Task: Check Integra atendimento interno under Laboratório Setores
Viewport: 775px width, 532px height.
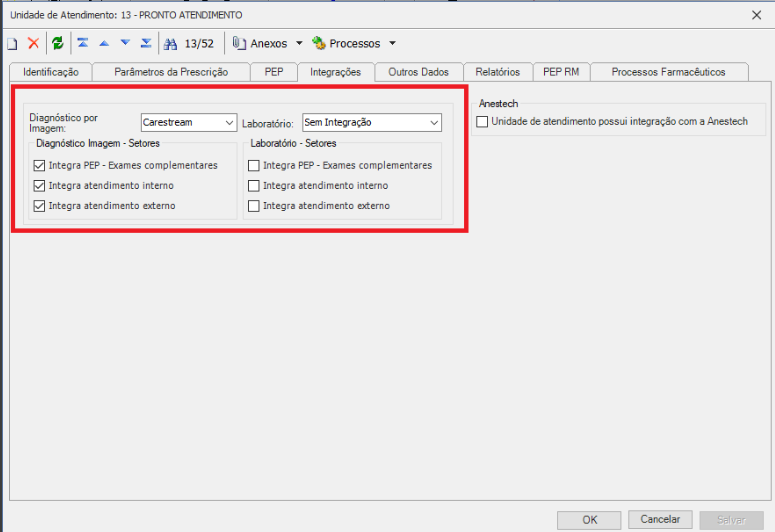Action: click(x=254, y=185)
